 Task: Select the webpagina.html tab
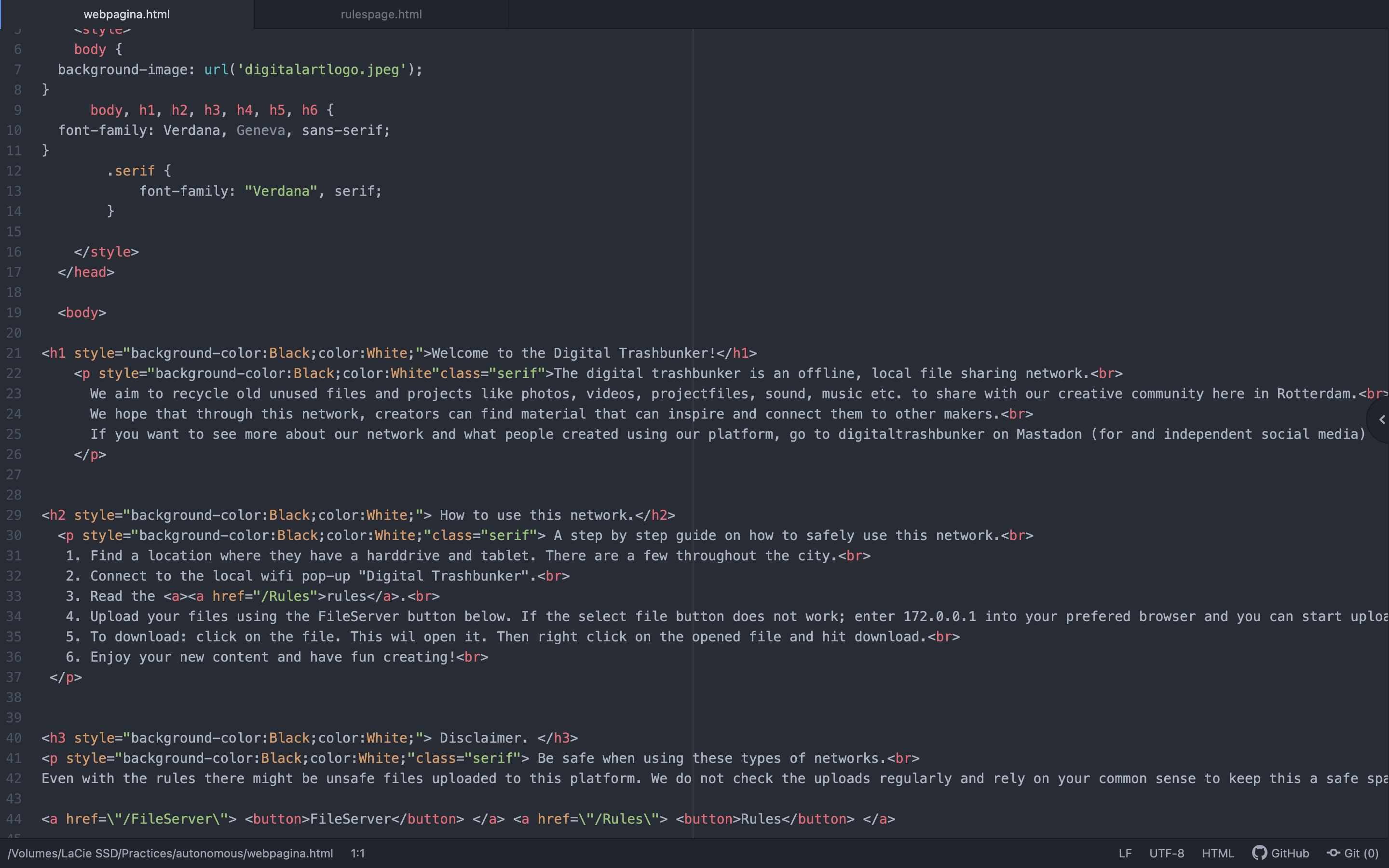coord(127,14)
